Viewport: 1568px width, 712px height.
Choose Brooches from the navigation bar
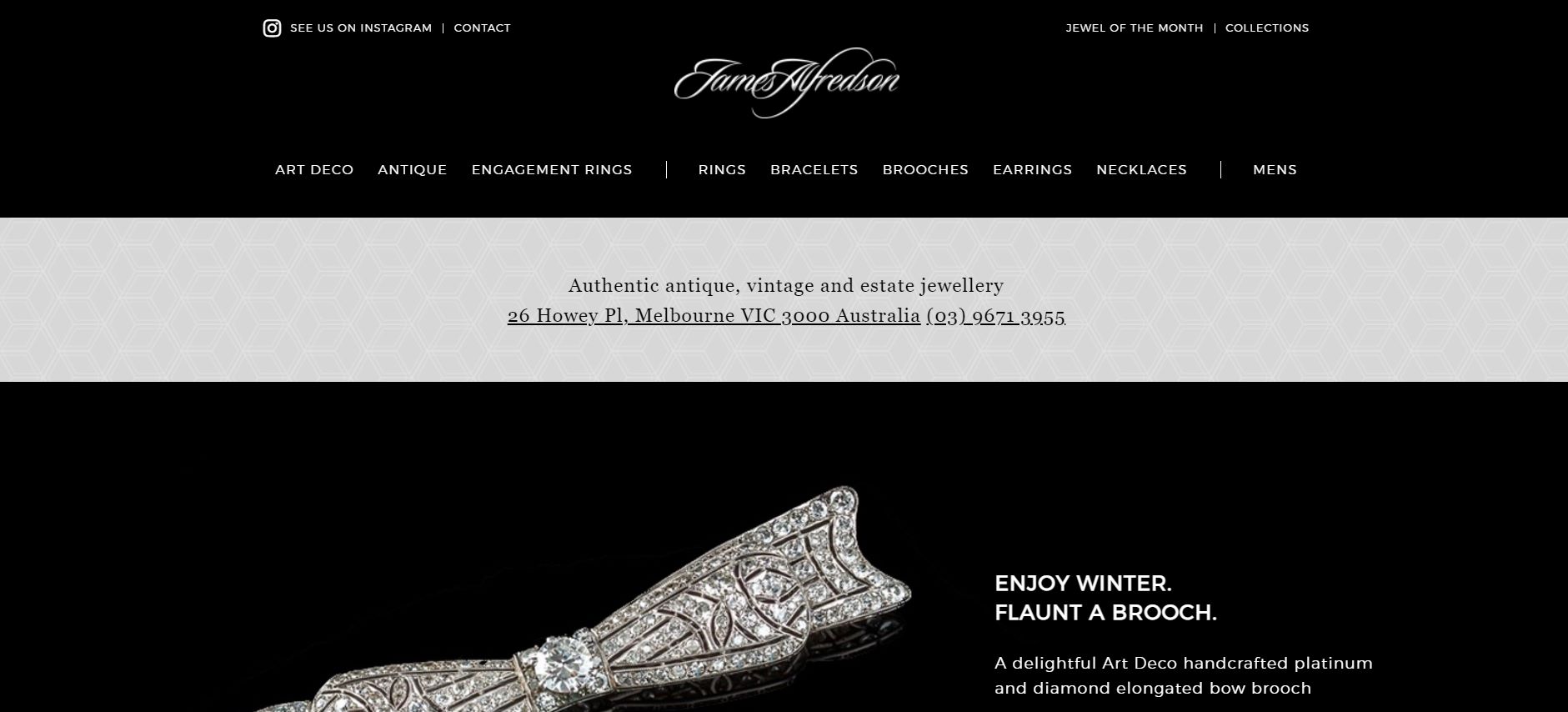pos(925,170)
